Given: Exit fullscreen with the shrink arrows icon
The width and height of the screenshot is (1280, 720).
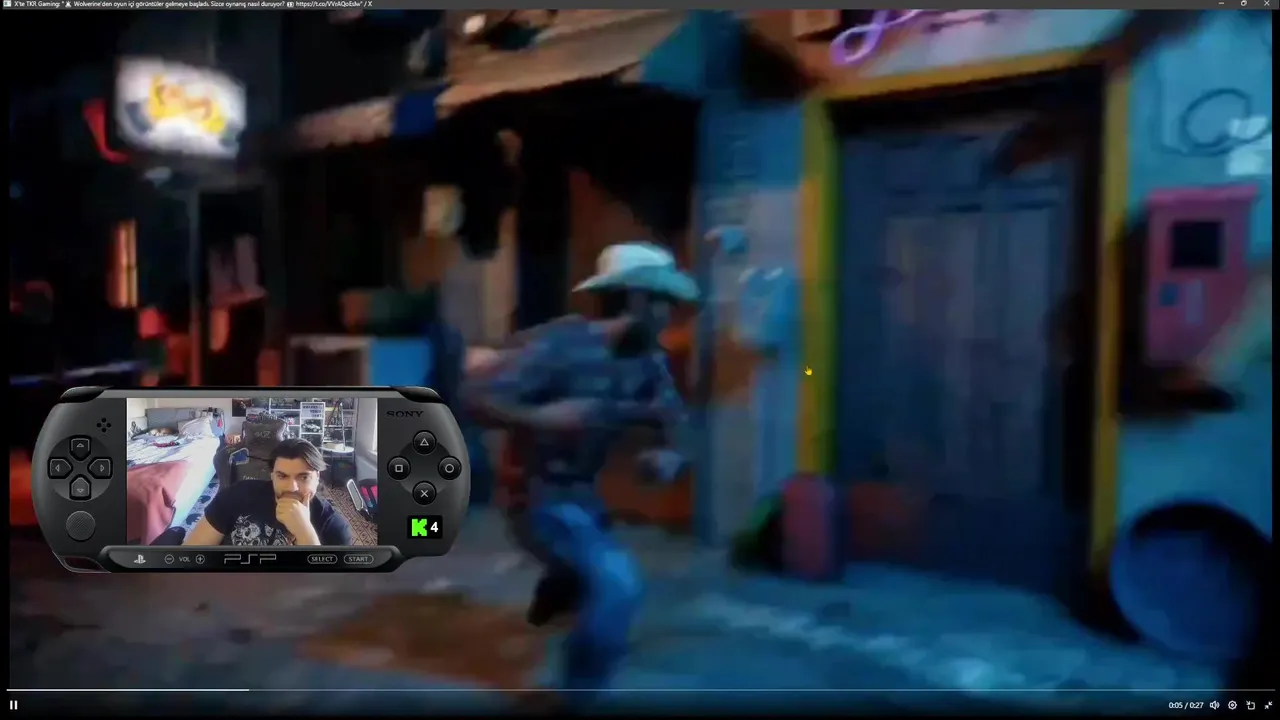Looking at the screenshot, I should click(1268, 705).
